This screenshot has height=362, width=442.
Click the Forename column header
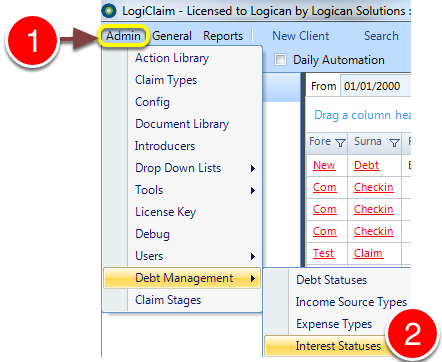pos(327,142)
